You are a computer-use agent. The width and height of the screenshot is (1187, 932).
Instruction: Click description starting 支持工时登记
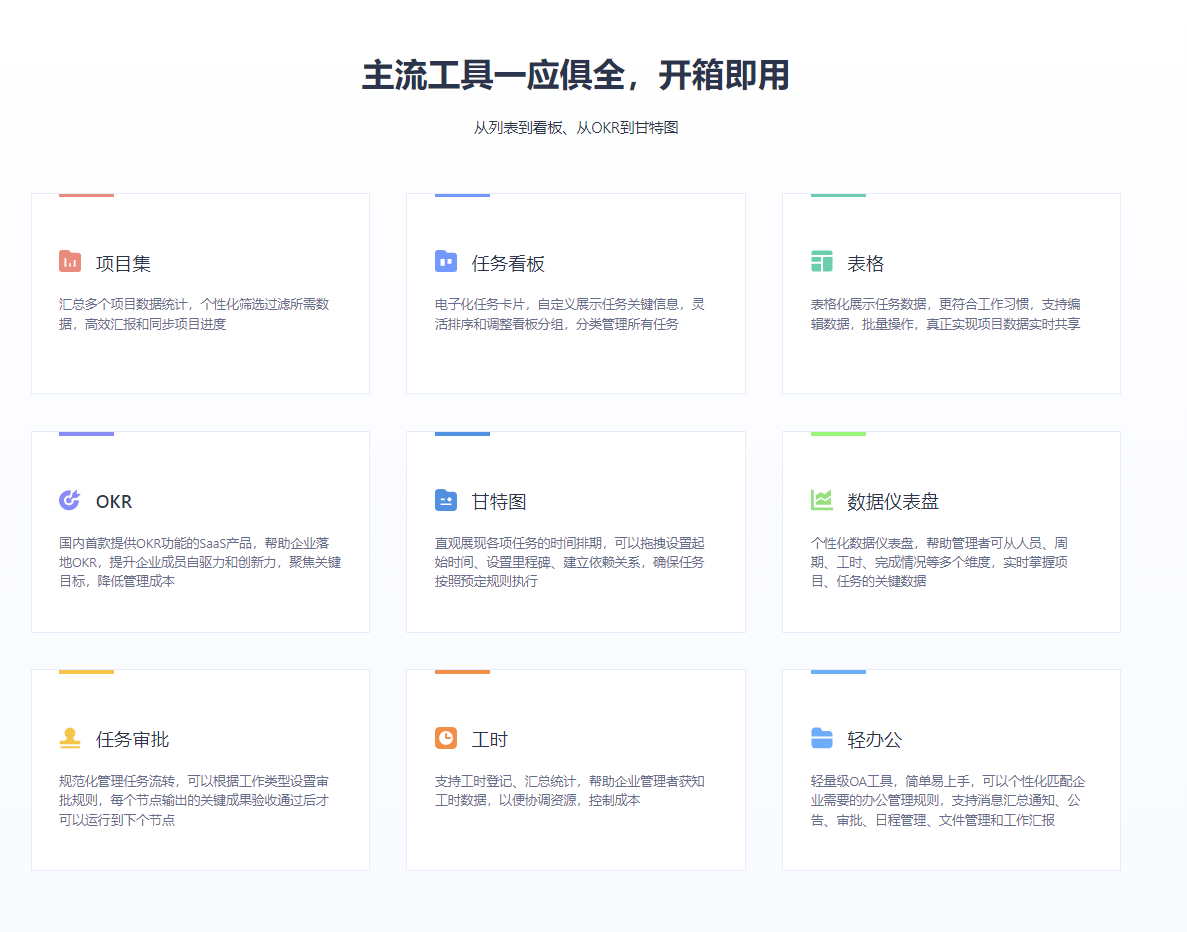(570, 790)
